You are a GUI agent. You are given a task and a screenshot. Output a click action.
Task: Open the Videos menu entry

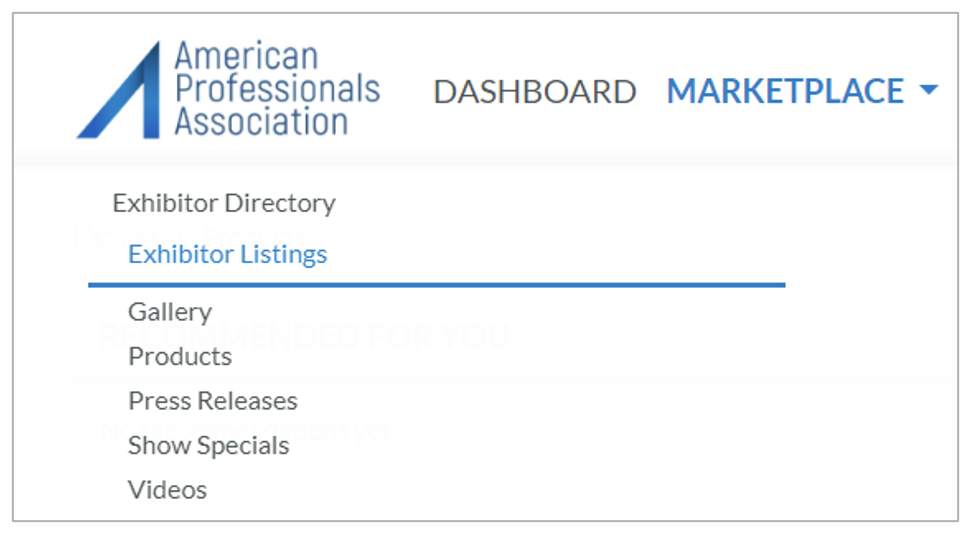[168, 490]
